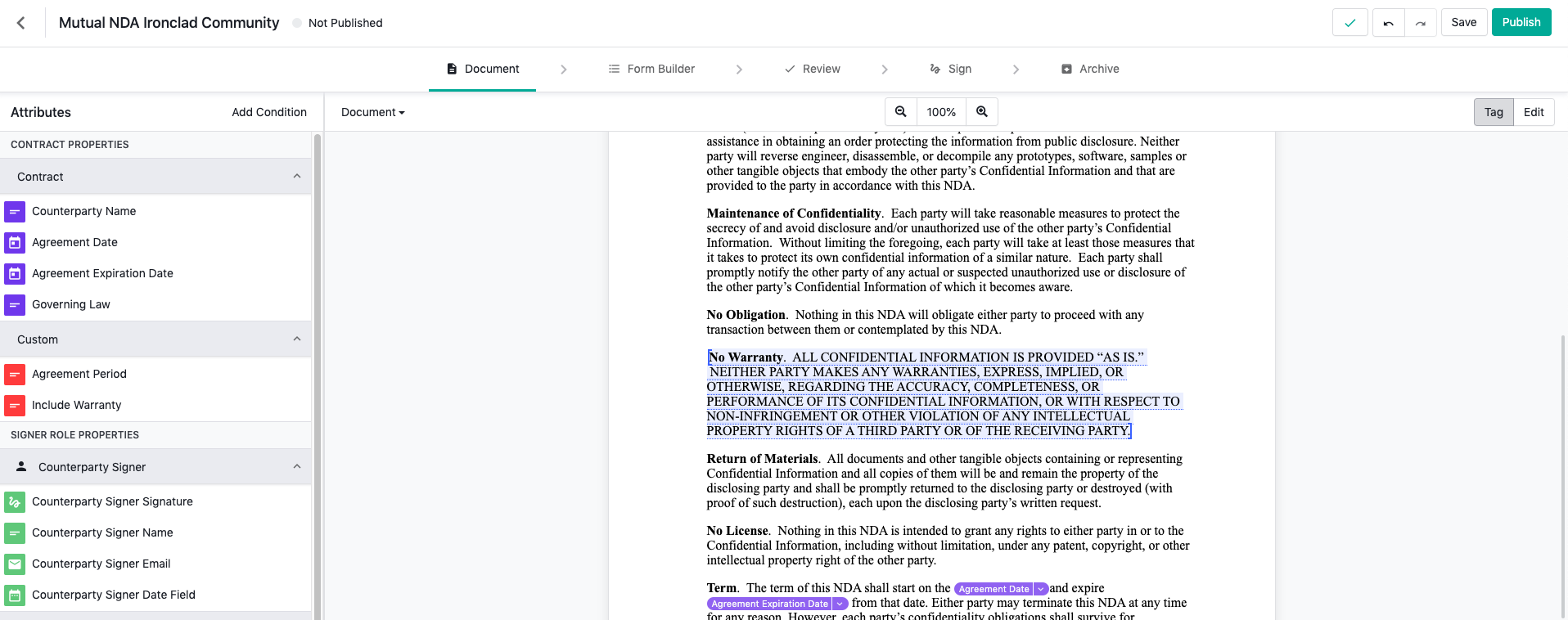The image size is (1568, 620).
Task: Click the highlighted No Warranty clause heading
Action: pyautogui.click(x=746, y=357)
